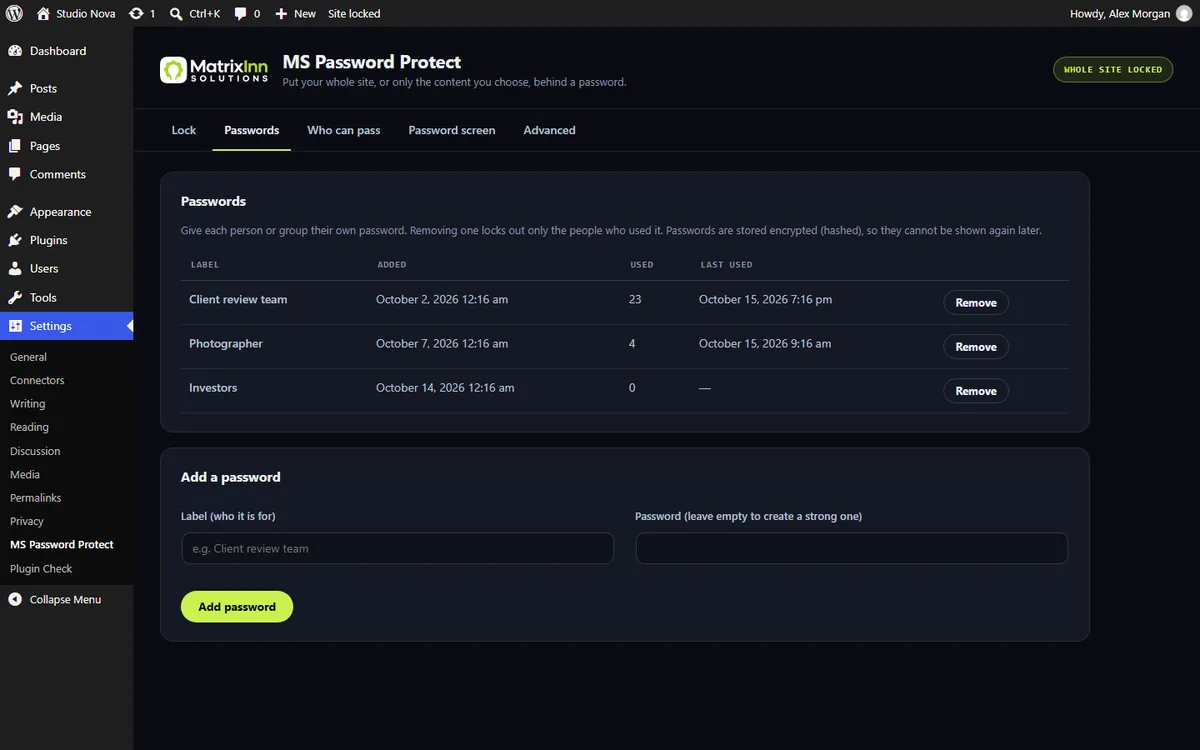Open the Password screen tab

(452, 130)
